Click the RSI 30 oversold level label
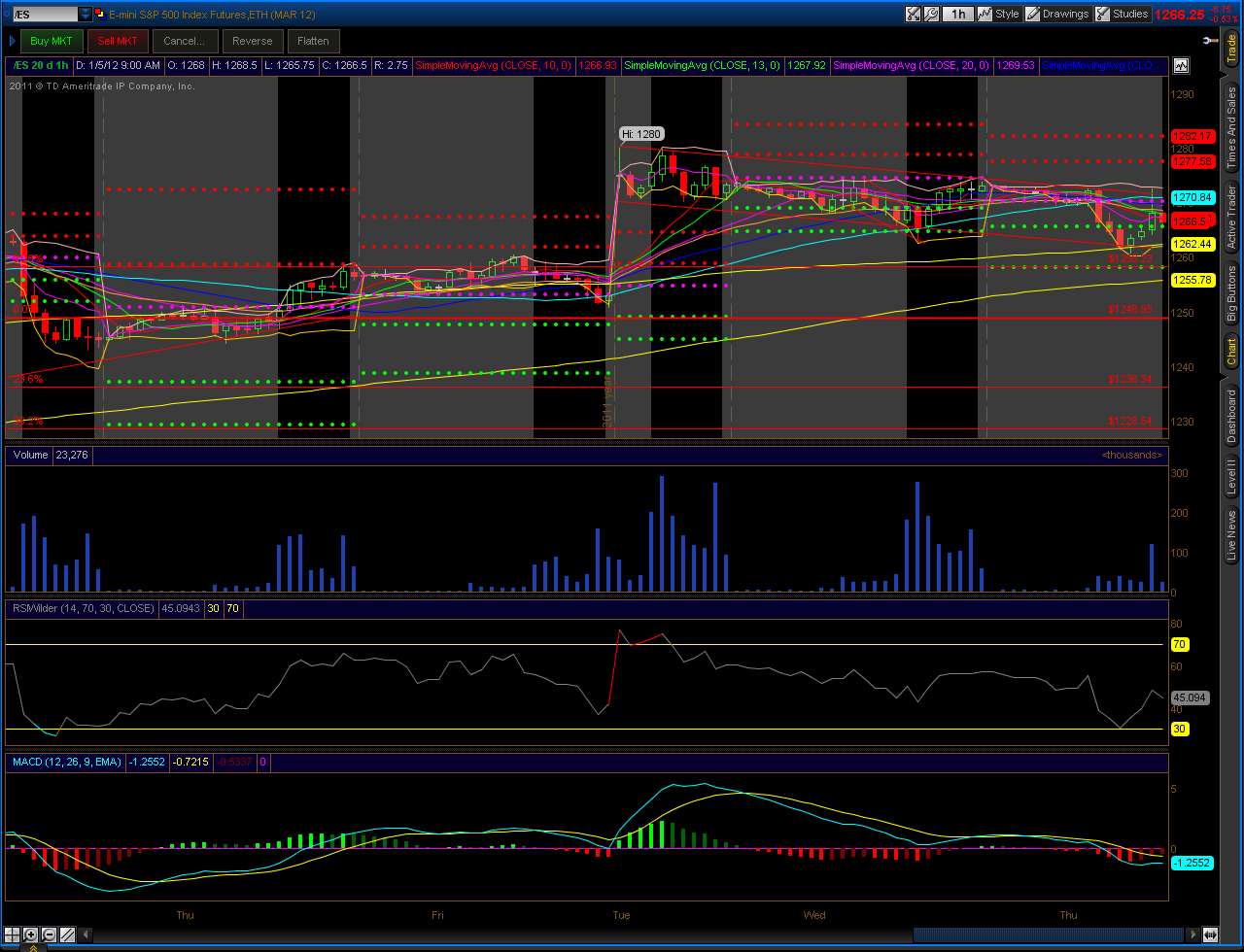The width and height of the screenshot is (1244, 952). point(1181,729)
